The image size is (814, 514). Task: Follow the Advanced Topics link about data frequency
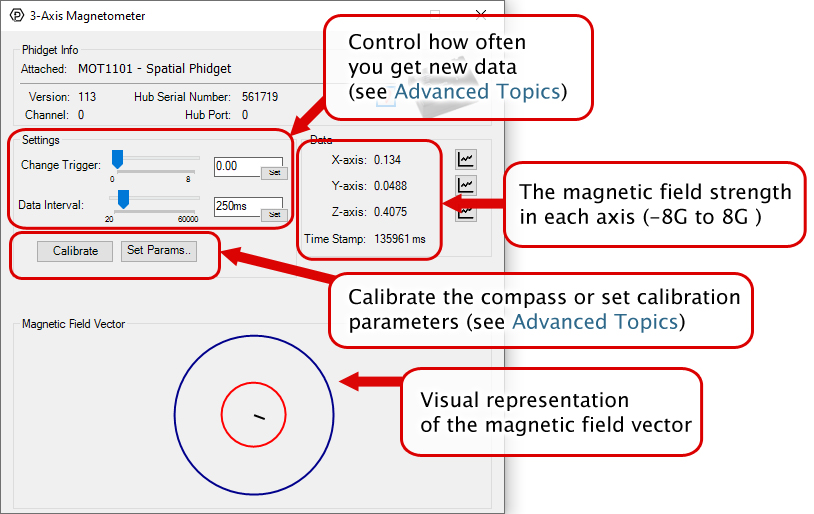tap(478, 91)
